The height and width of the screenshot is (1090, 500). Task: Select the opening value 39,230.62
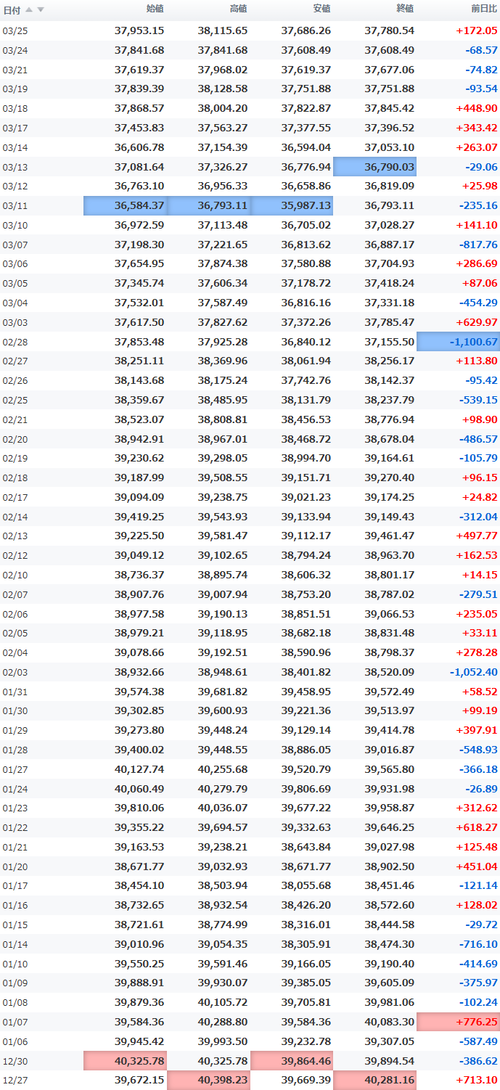139,459
